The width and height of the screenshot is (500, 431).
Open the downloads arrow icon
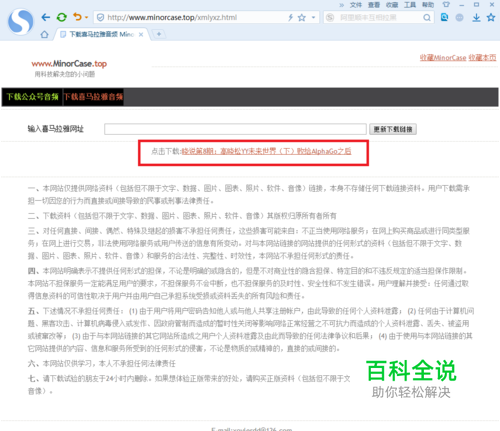pyautogui.click(x=476, y=18)
